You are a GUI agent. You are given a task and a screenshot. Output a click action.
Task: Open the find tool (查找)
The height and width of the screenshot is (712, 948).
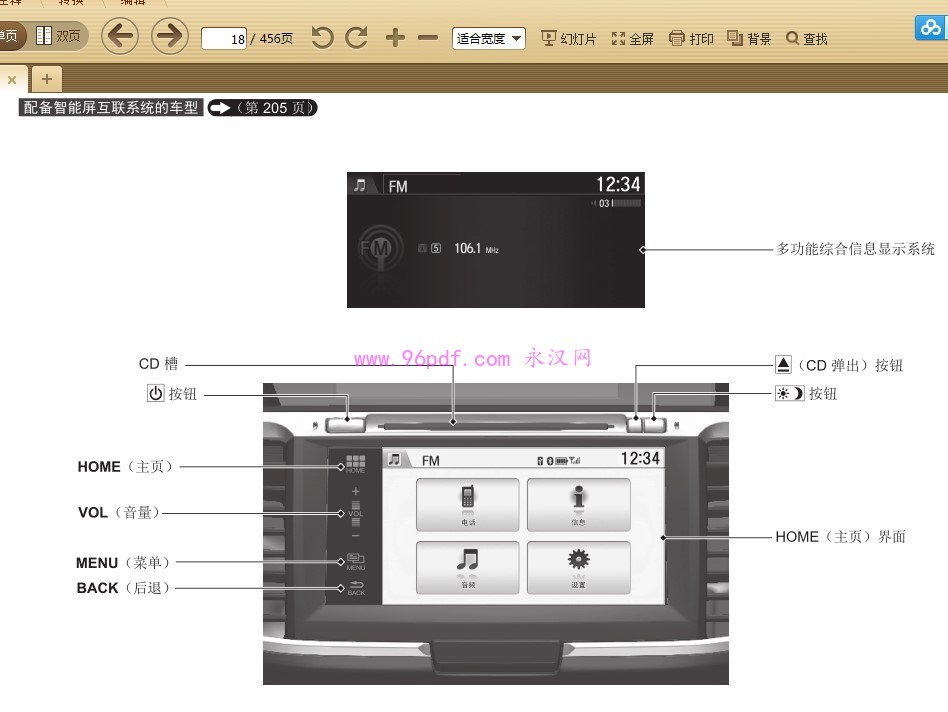click(807, 39)
